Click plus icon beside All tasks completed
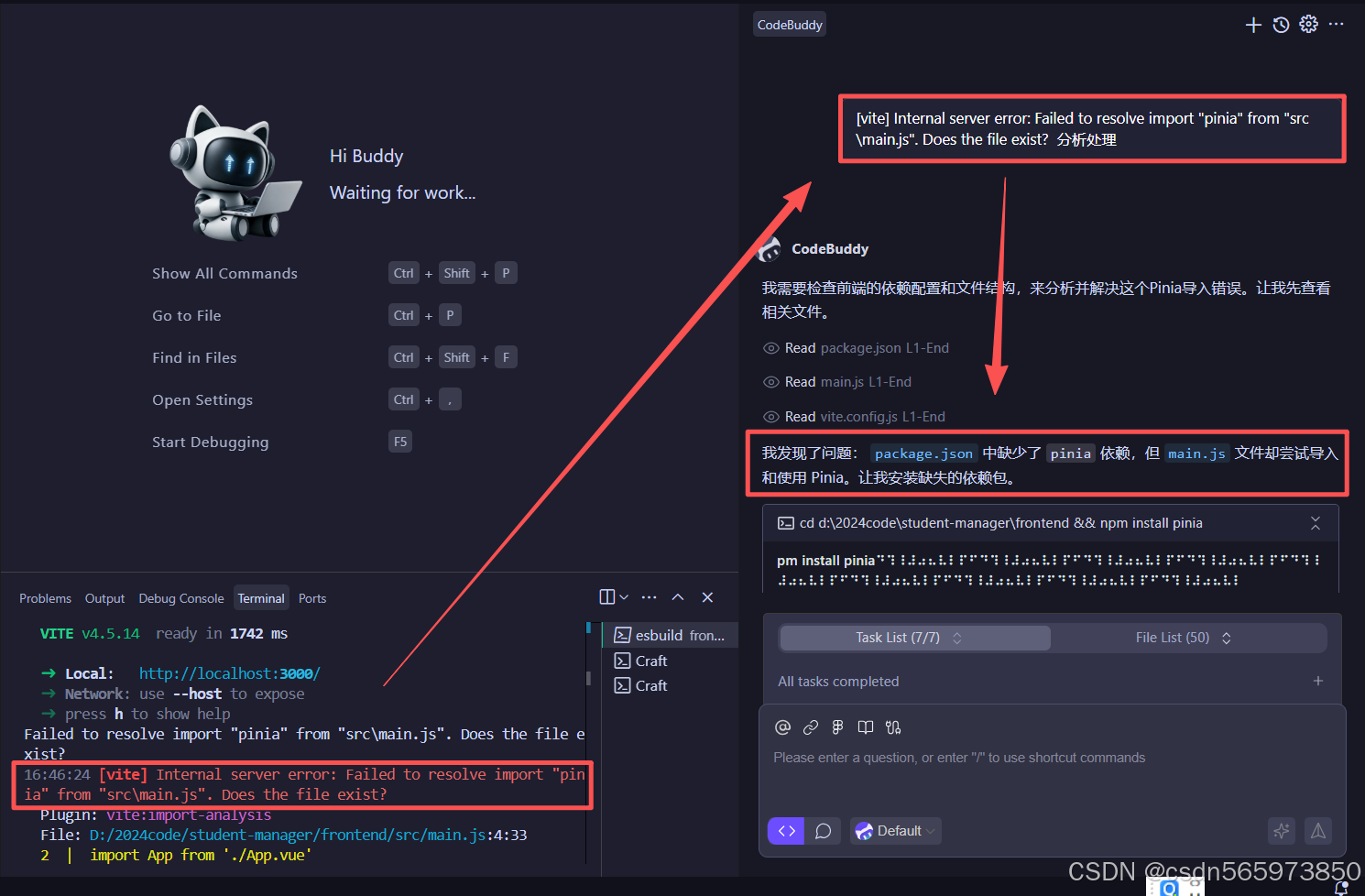This screenshot has height=896, width=1365. point(1318,681)
